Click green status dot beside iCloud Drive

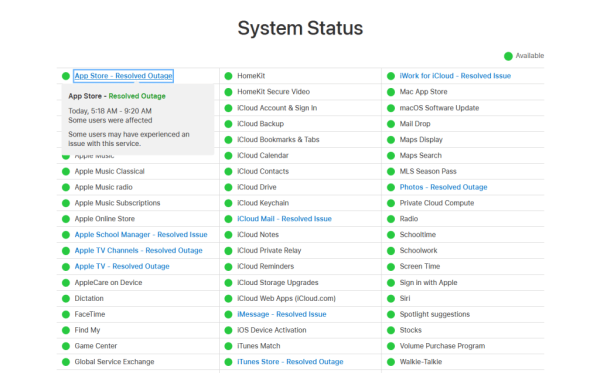pos(228,187)
